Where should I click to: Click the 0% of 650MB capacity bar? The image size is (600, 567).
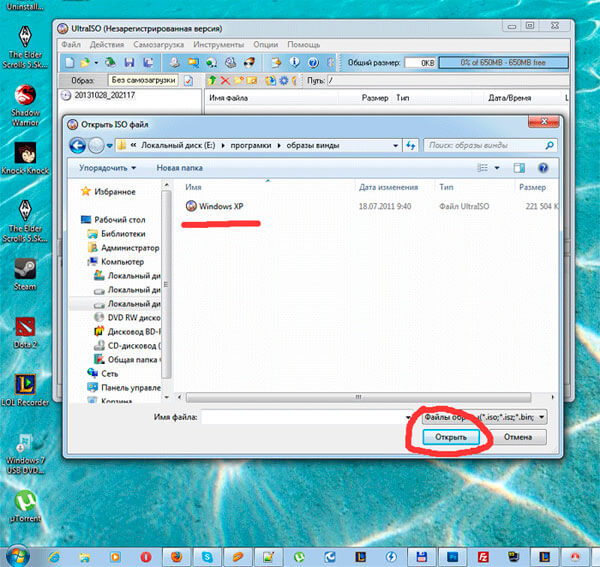click(503, 62)
